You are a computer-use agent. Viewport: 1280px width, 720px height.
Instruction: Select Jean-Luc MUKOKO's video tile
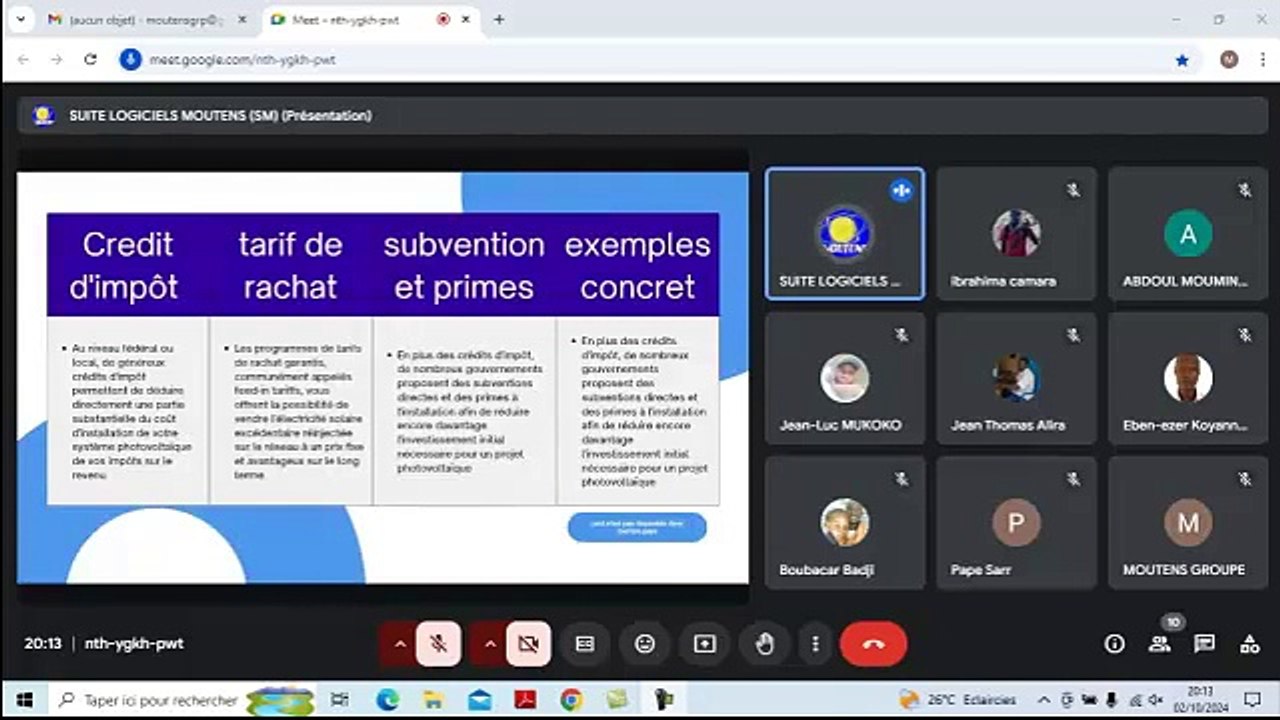845,378
